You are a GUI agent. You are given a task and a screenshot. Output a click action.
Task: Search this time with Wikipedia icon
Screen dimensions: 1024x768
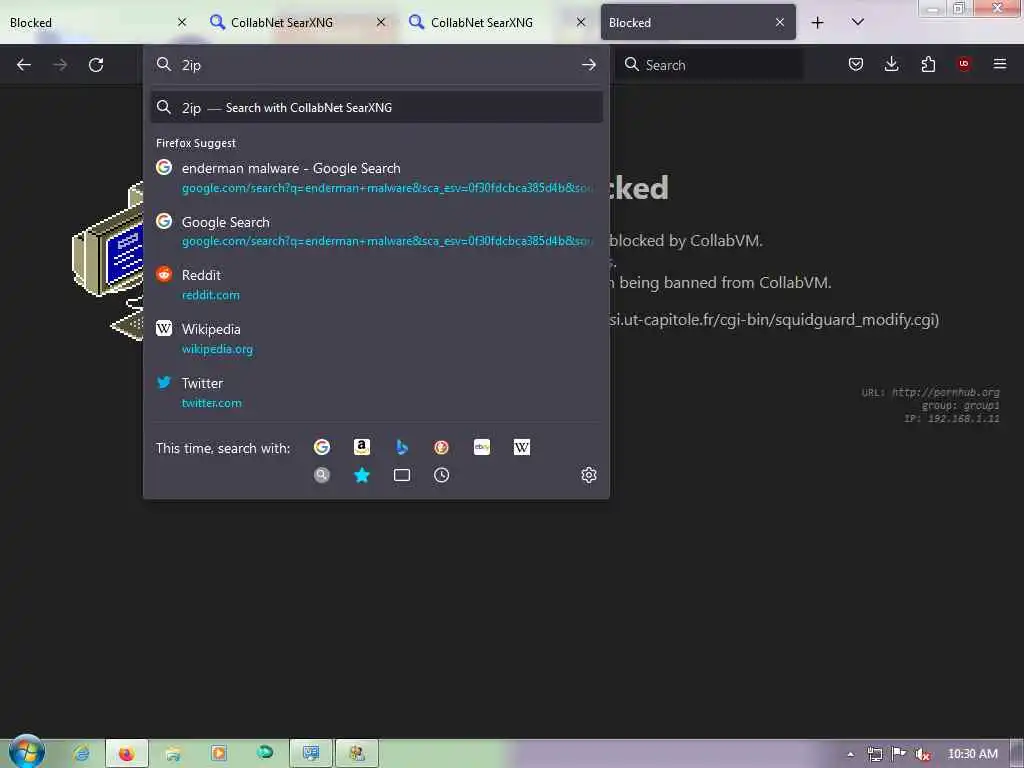click(x=522, y=447)
